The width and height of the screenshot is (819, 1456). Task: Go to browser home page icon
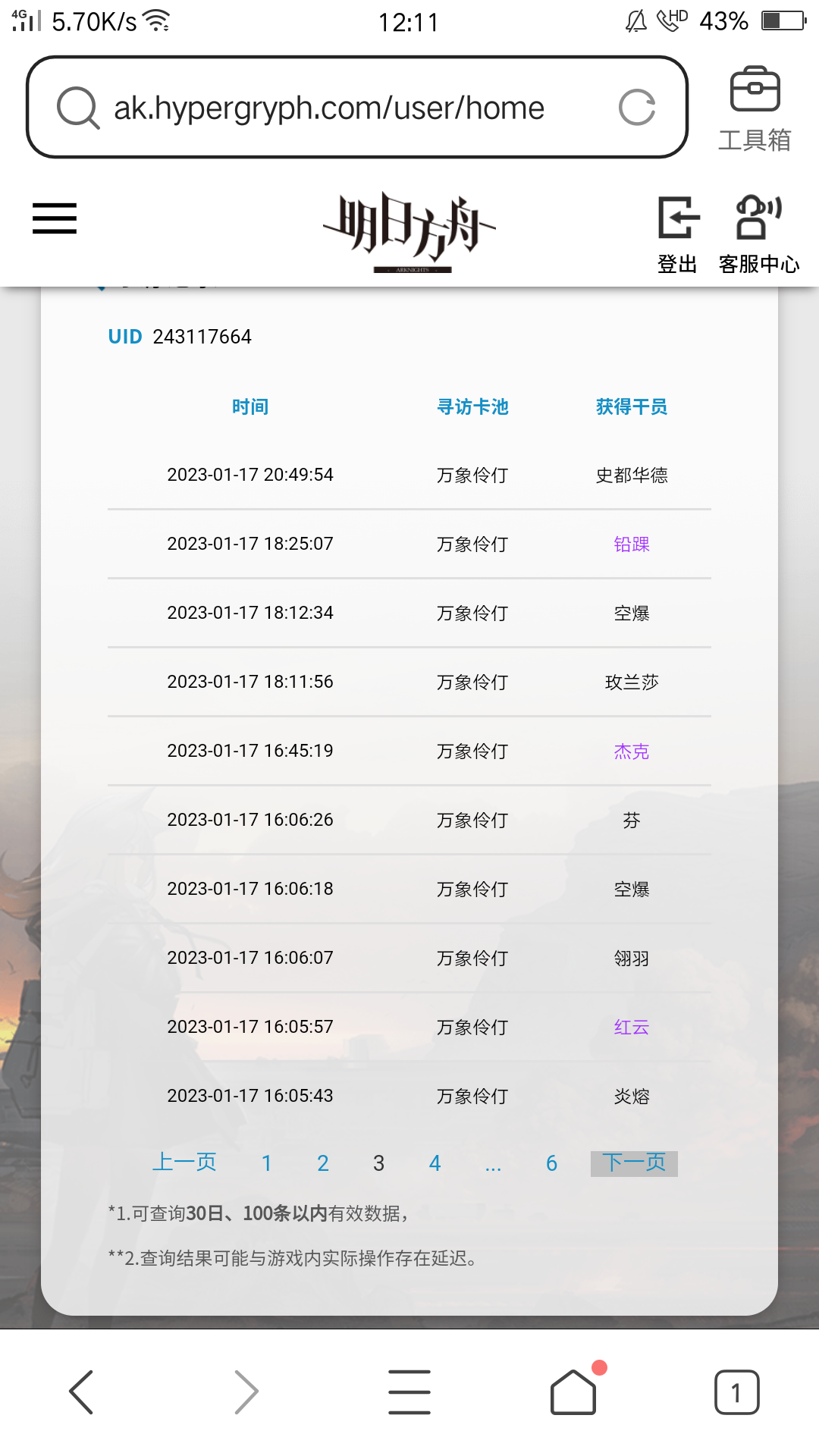[x=573, y=1392]
